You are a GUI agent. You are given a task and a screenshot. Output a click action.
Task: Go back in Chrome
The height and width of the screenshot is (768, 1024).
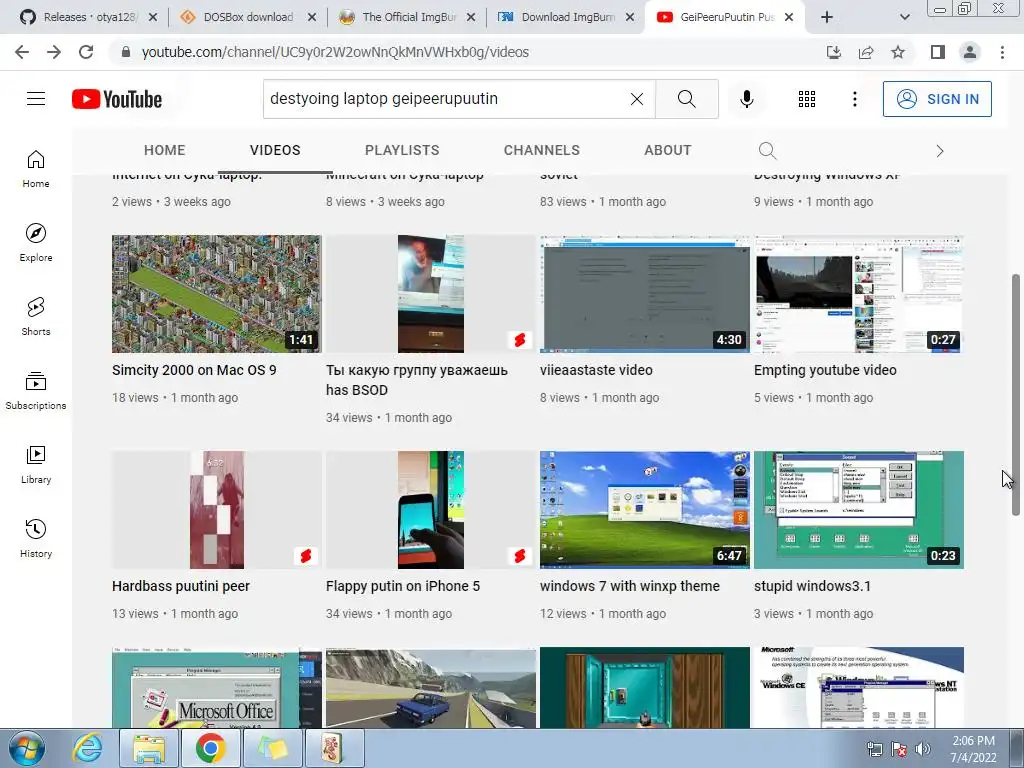tap(22, 52)
